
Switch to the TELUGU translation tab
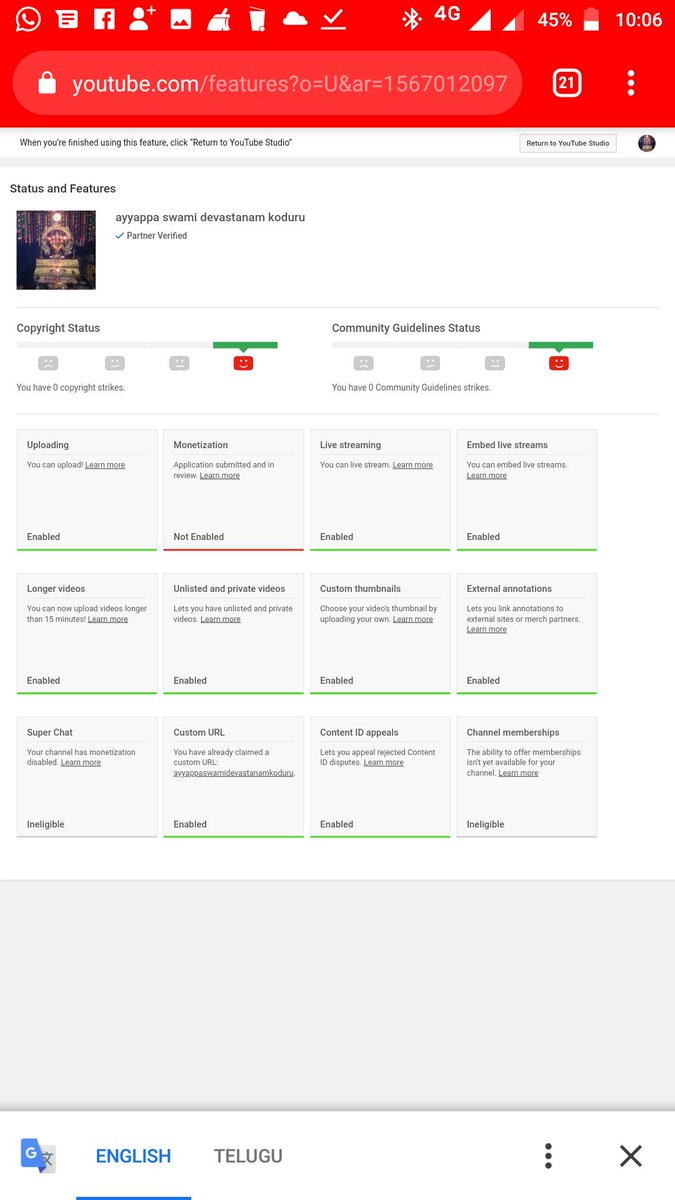tap(248, 1156)
